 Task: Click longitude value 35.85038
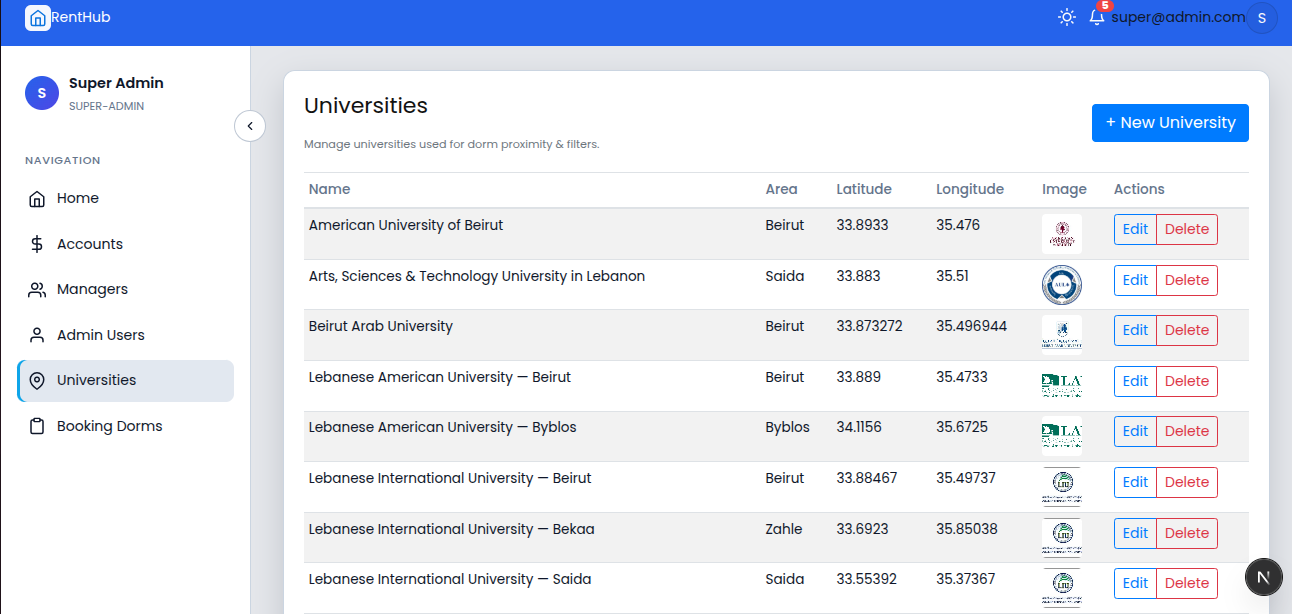coord(967,529)
